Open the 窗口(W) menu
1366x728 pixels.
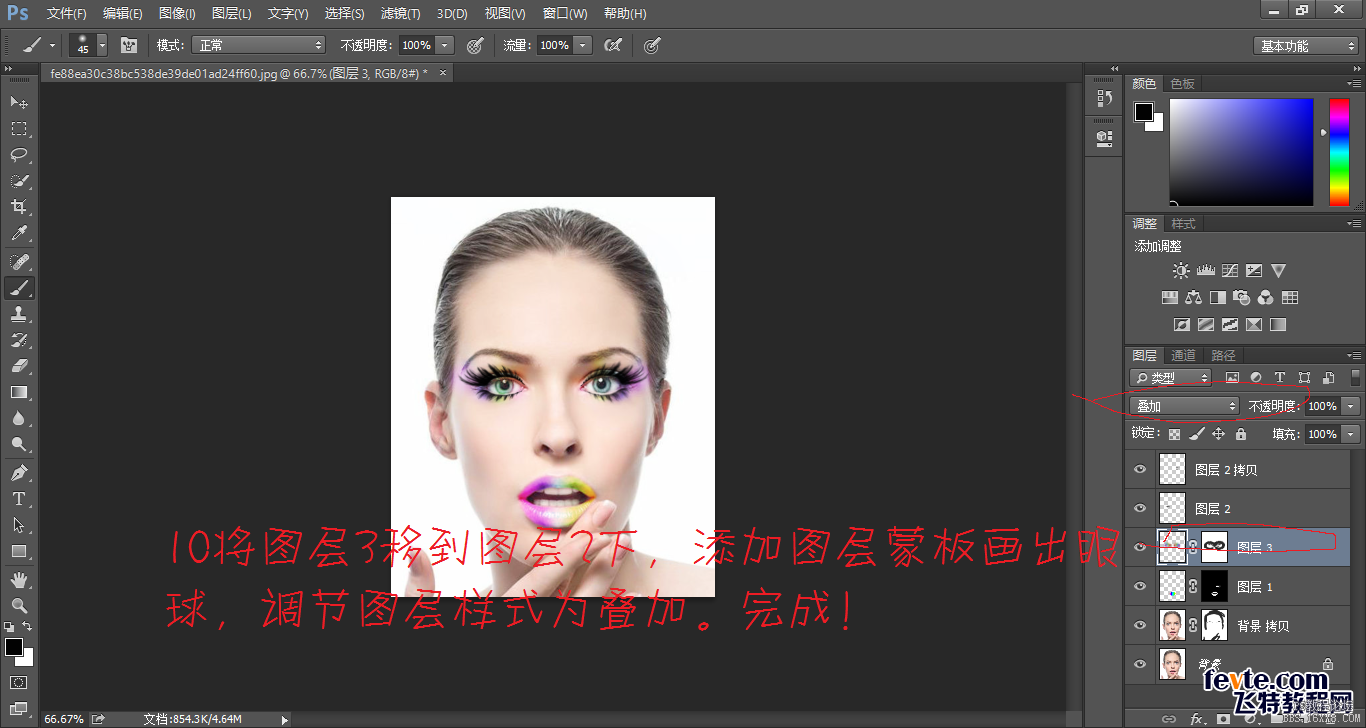565,13
